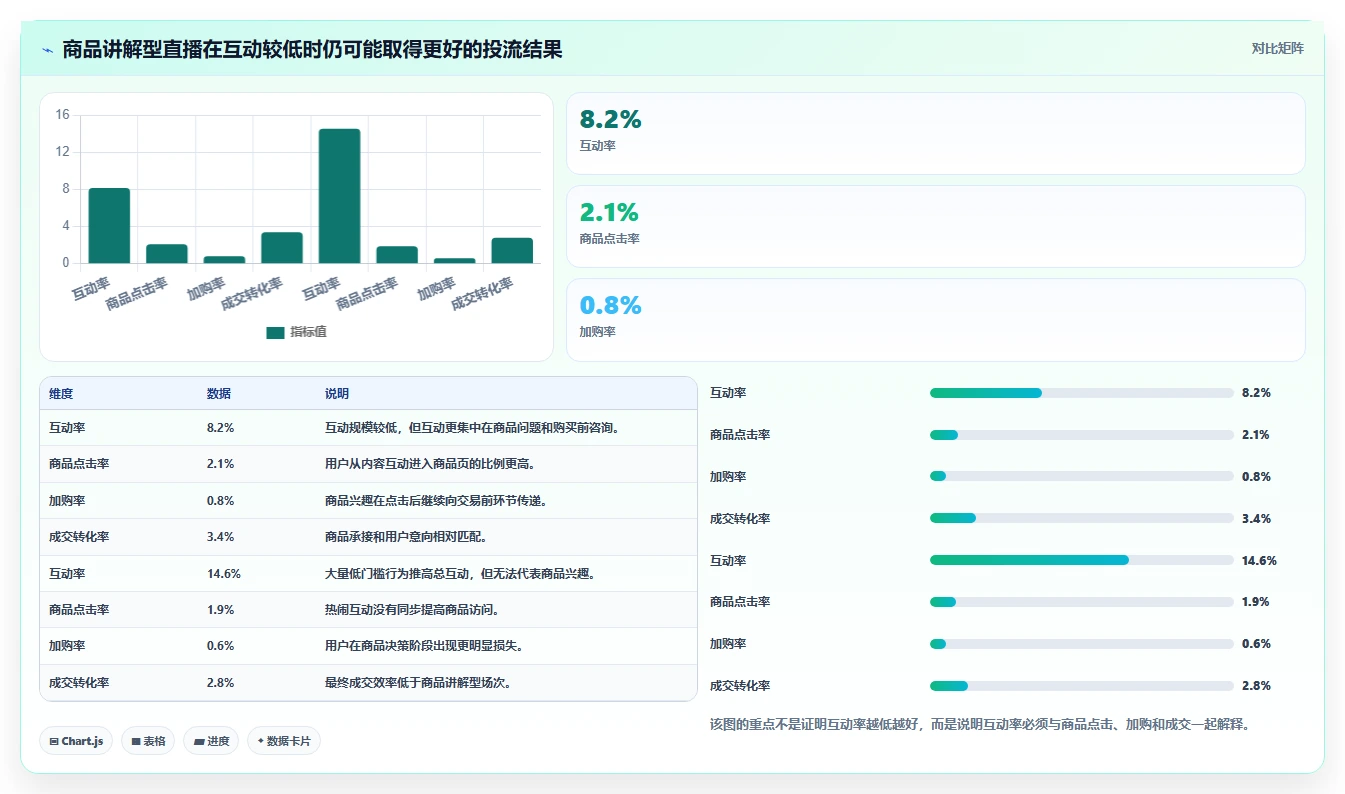Click the lightning icon beside the title
The height and width of the screenshot is (794, 1345).
tap(47, 50)
